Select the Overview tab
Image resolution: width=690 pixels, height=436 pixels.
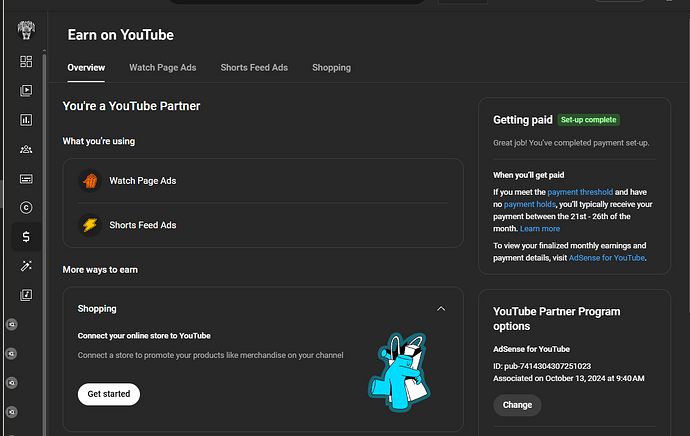tap(86, 68)
